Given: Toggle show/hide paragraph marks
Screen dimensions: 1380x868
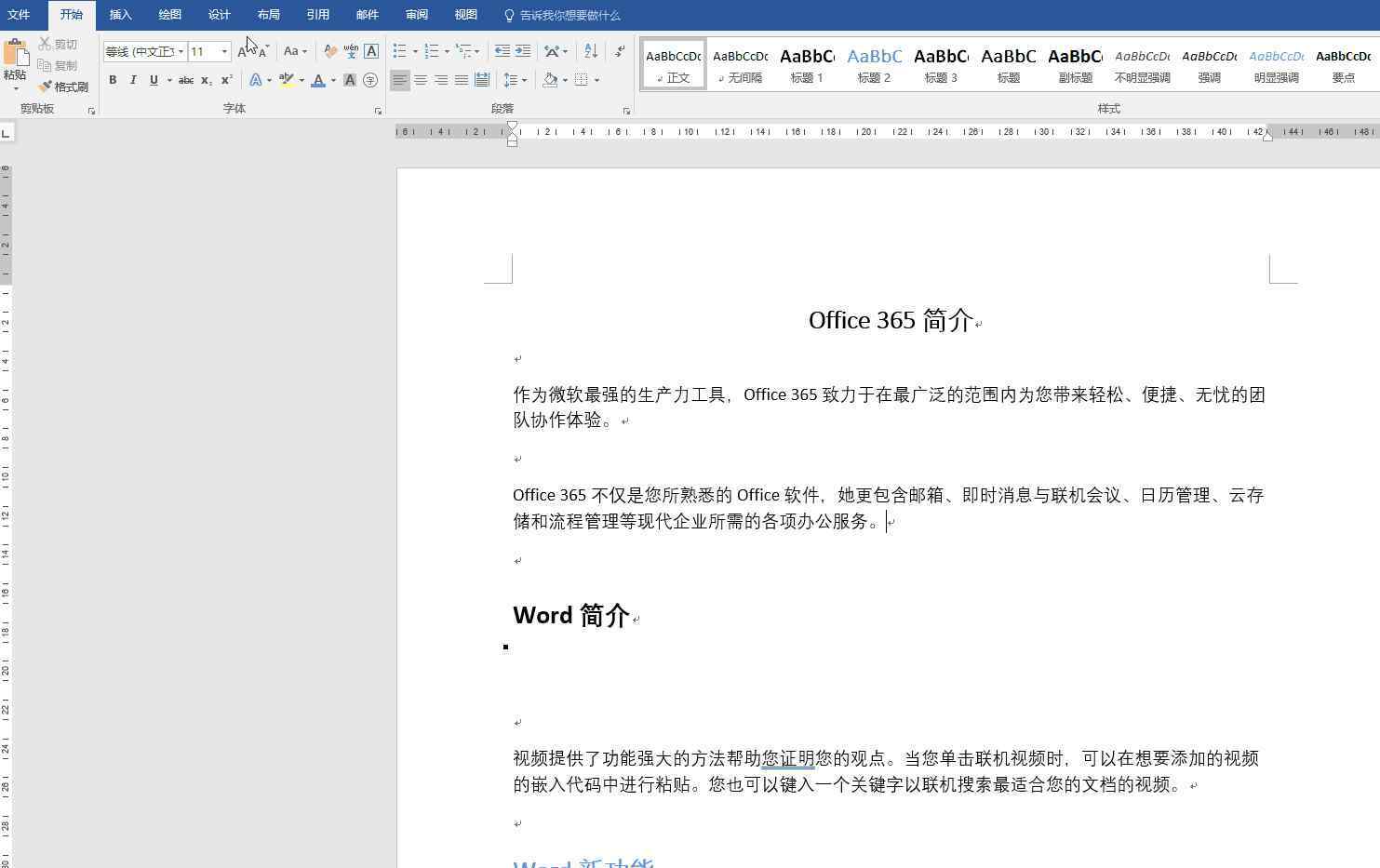Looking at the screenshot, I should tap(621, 51).
